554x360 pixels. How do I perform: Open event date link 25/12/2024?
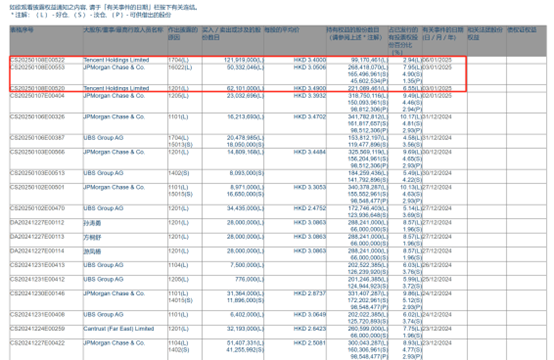(x=437, y=279)
